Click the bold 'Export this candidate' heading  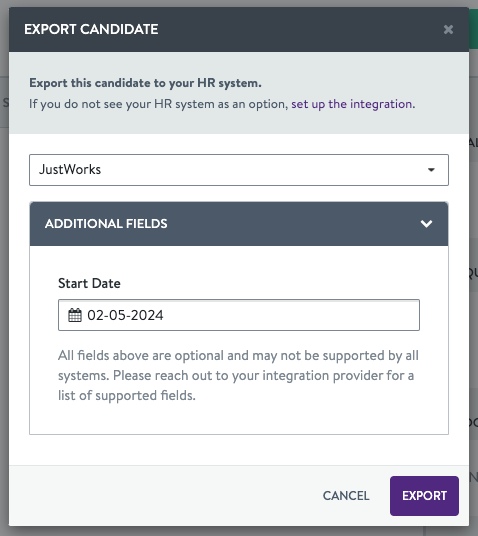[145, 83]
